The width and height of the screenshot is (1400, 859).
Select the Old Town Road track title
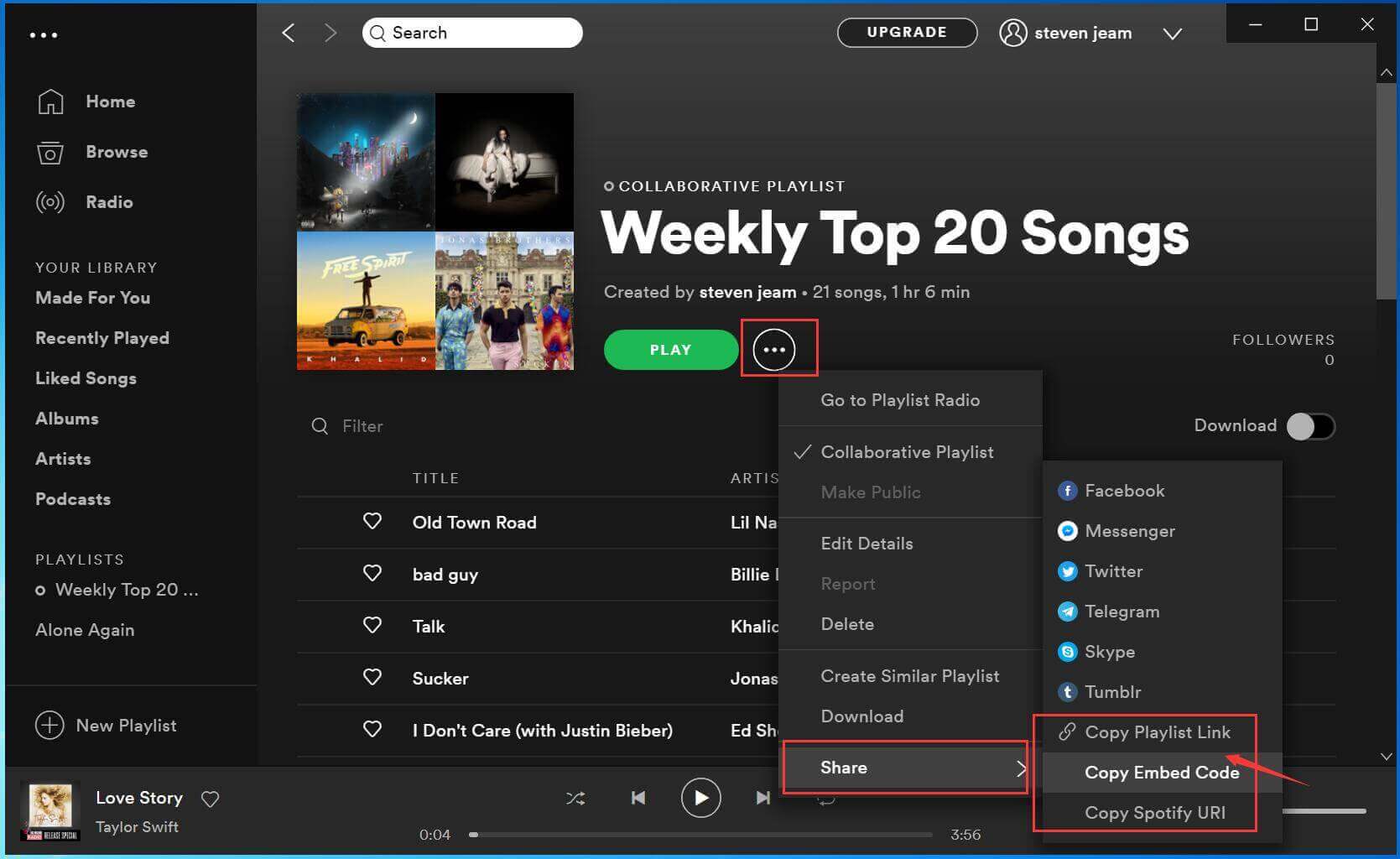pyautogui.click(x=474, y=523)
